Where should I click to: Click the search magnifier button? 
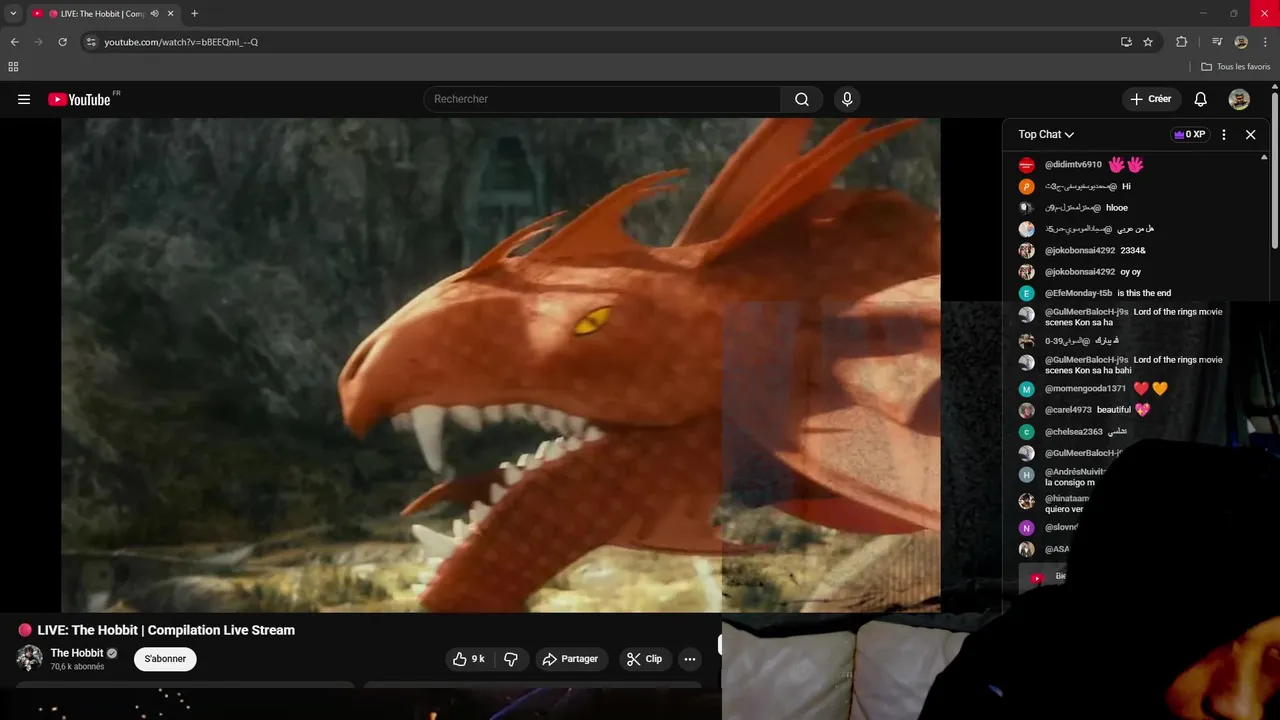click(x=802, y=99)
